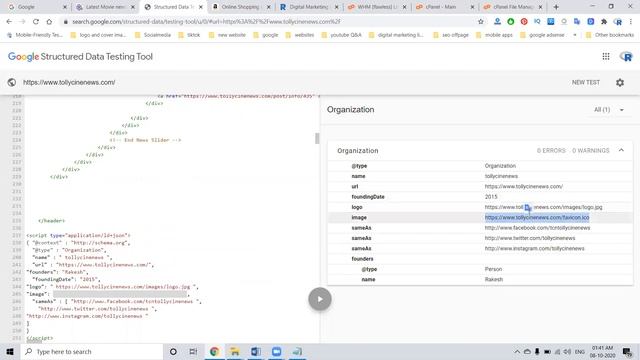Open the testing tool settings gear
This screenshot has width=640, height=360.
(x=620, y=82)
